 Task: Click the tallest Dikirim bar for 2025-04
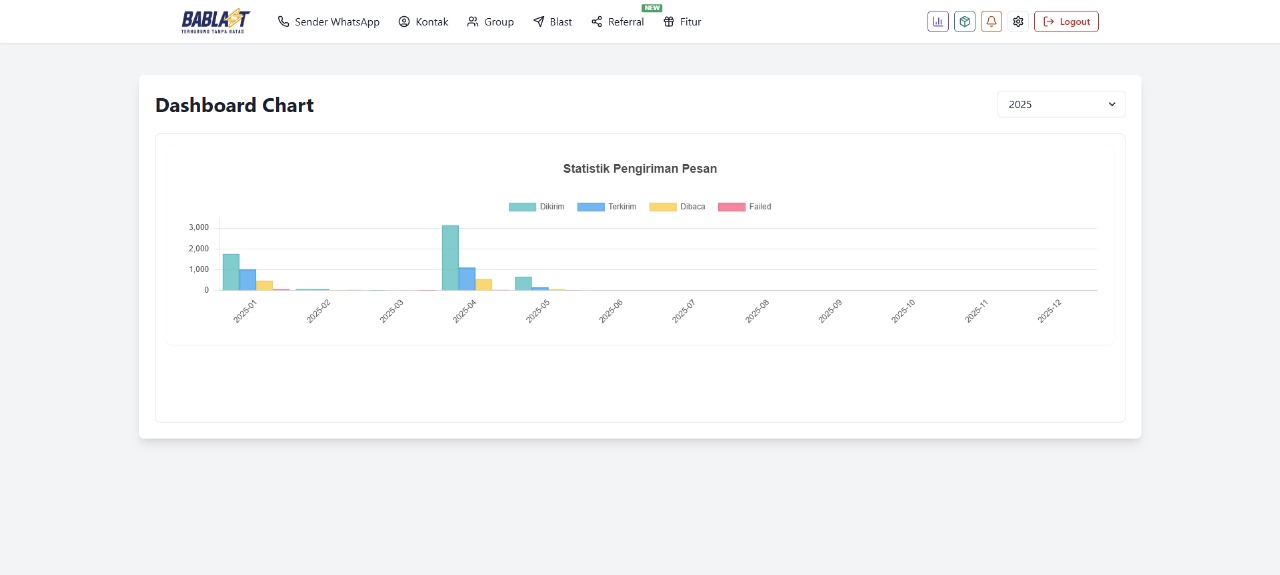point(450,258)
